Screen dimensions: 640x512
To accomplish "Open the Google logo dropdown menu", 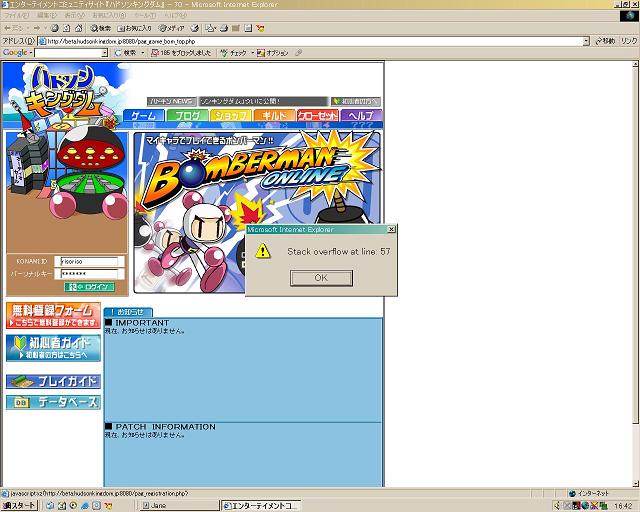I will click(x=18, y=53).
